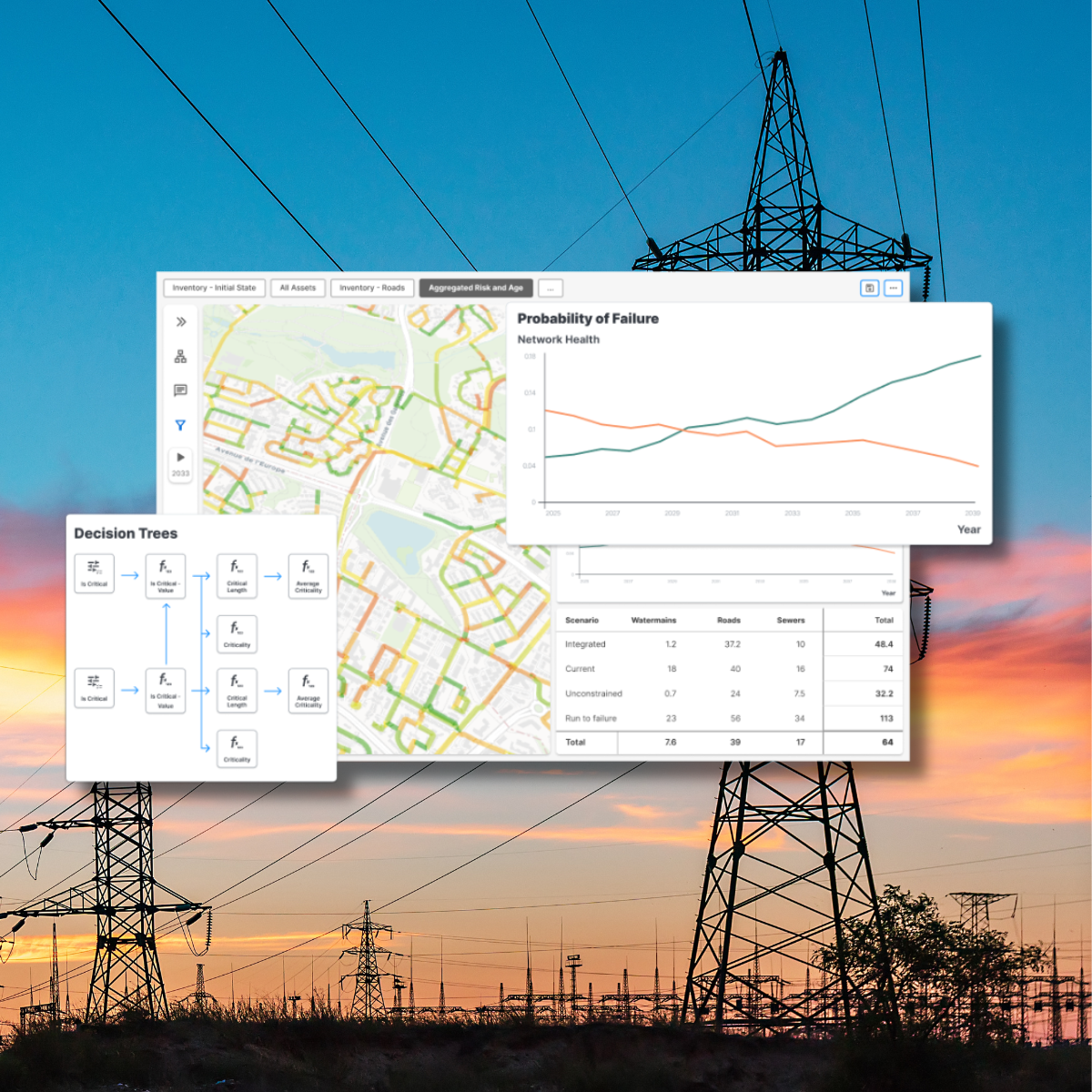Select the bottom Criticality function node
Screen dimensions: 1092x1092
click(x=237, y=749)
